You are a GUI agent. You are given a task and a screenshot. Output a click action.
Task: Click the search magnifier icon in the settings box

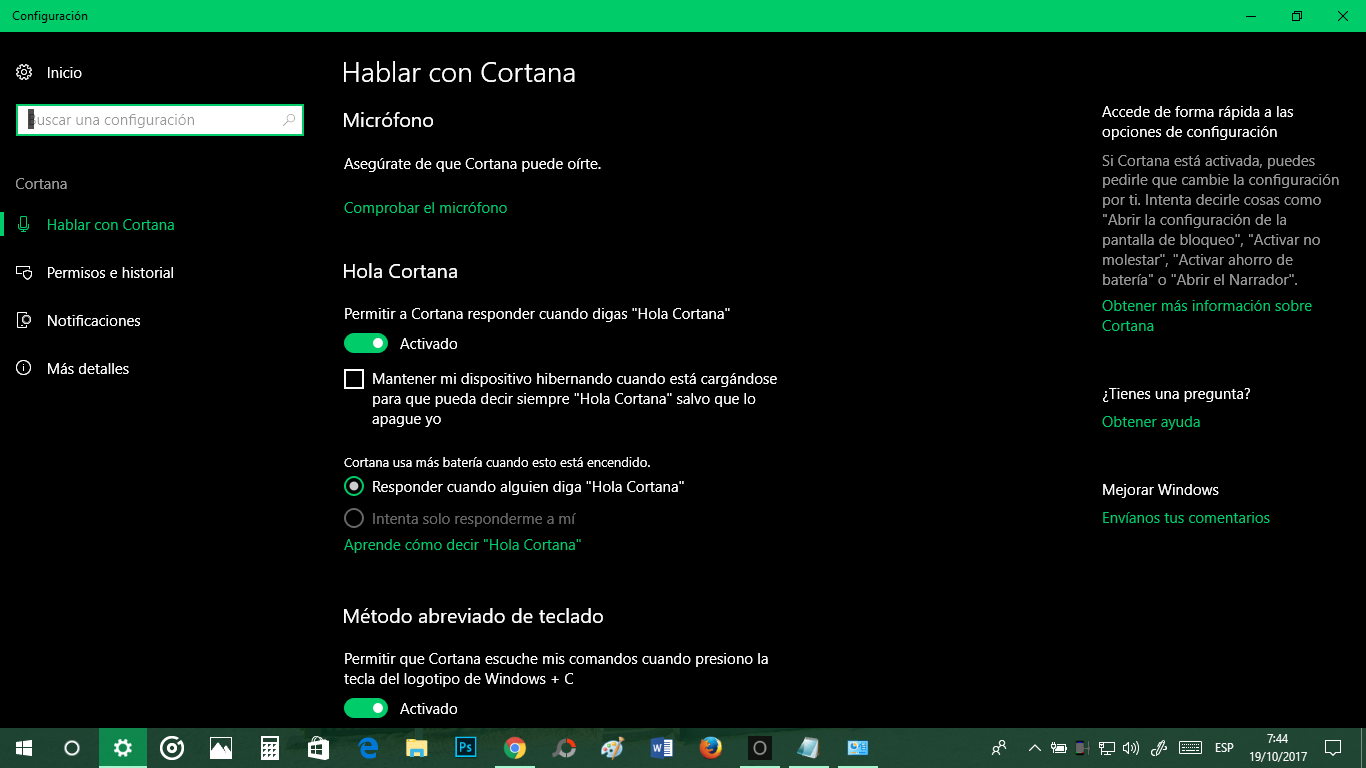pyautogui.click(x=290, y=120)
